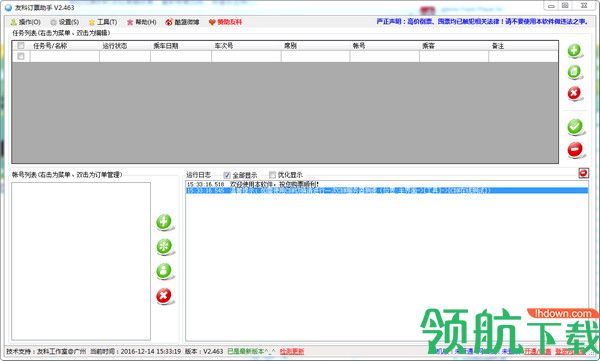Click the 乘车日期 column header
Image resolution: width=600 pixels, height=361 pixels.
[166, 46]
